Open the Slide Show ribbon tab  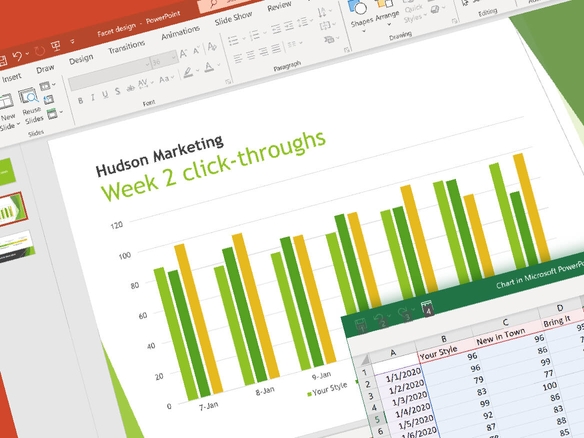point(234,19)
